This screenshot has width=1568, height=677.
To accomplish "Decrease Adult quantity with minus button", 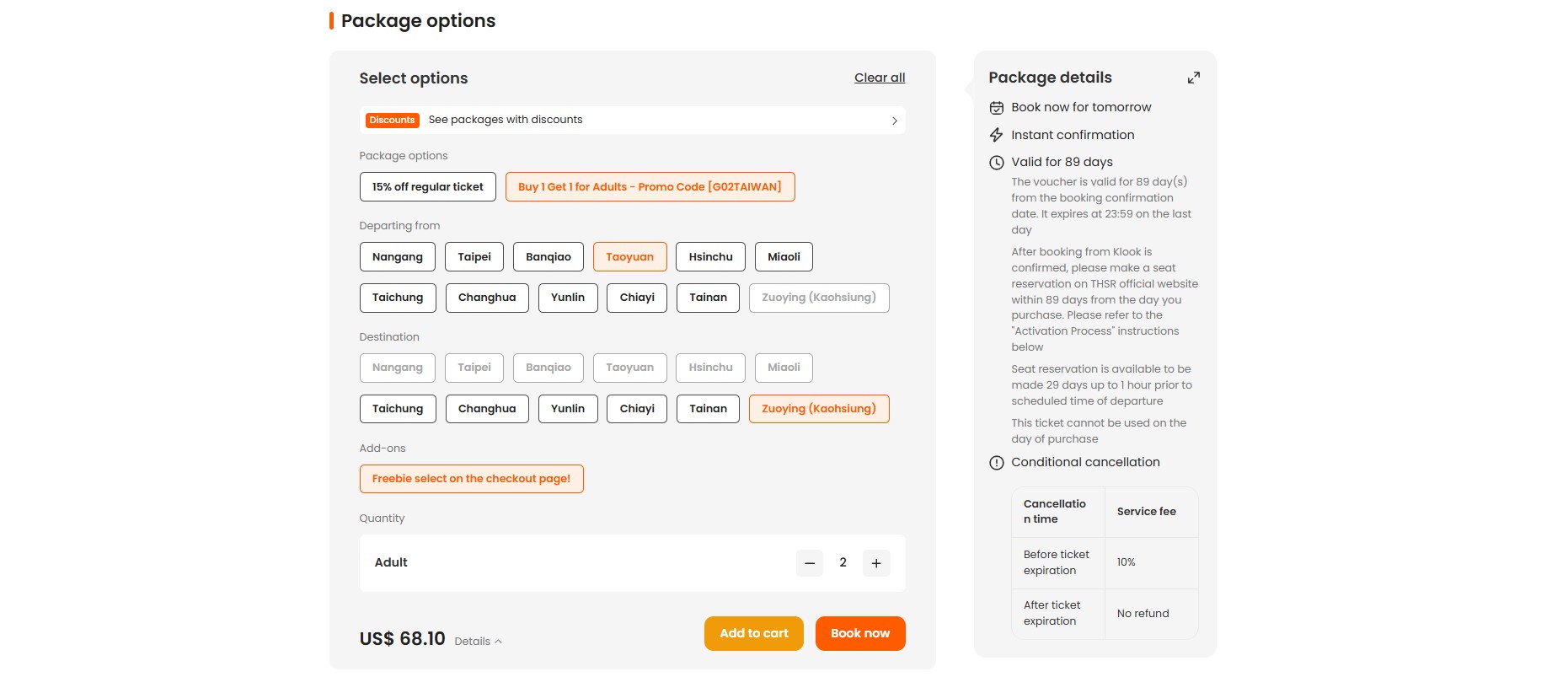I will (809, 563).
